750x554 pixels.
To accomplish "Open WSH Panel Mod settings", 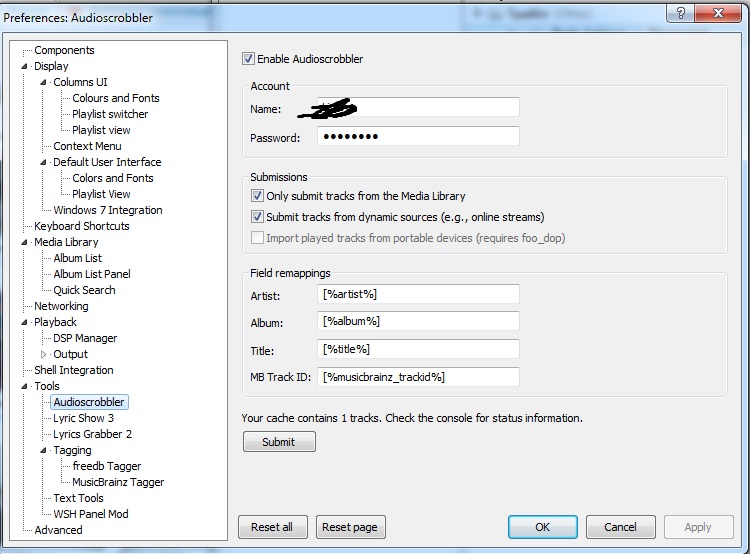I will coord(91,514).
